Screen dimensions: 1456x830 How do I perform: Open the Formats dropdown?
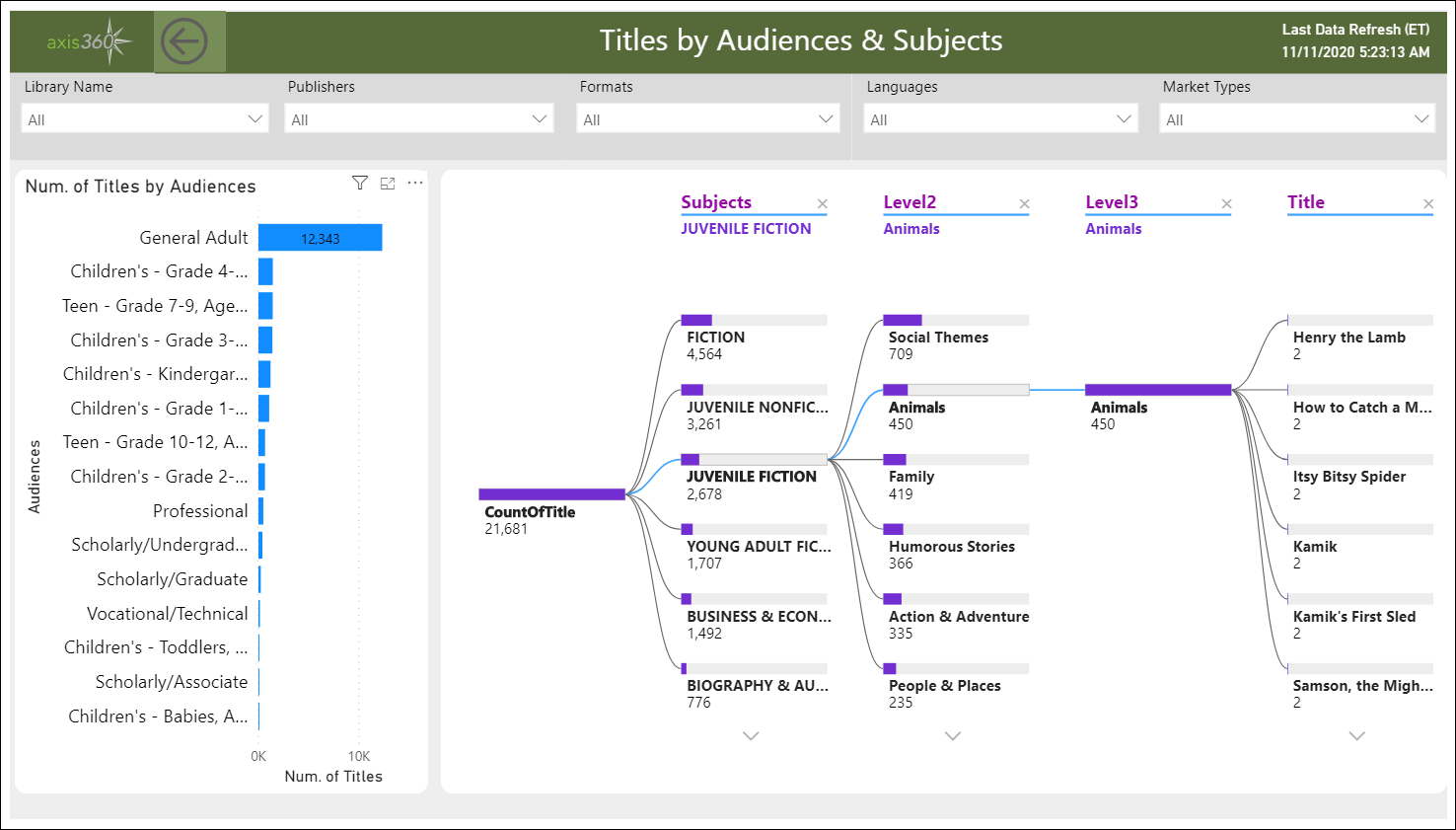click(x=825, y=117)
